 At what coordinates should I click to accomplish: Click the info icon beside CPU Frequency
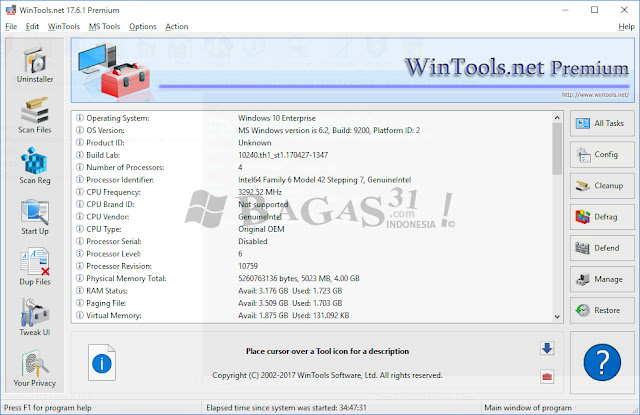[80, 192]
